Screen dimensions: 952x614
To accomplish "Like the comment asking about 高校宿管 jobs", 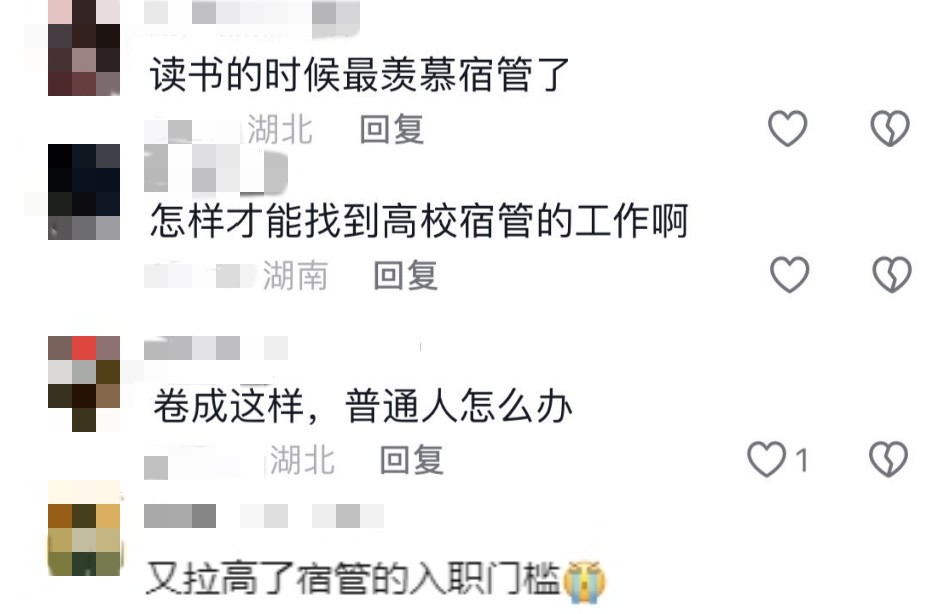I will [x=789, y=274].
